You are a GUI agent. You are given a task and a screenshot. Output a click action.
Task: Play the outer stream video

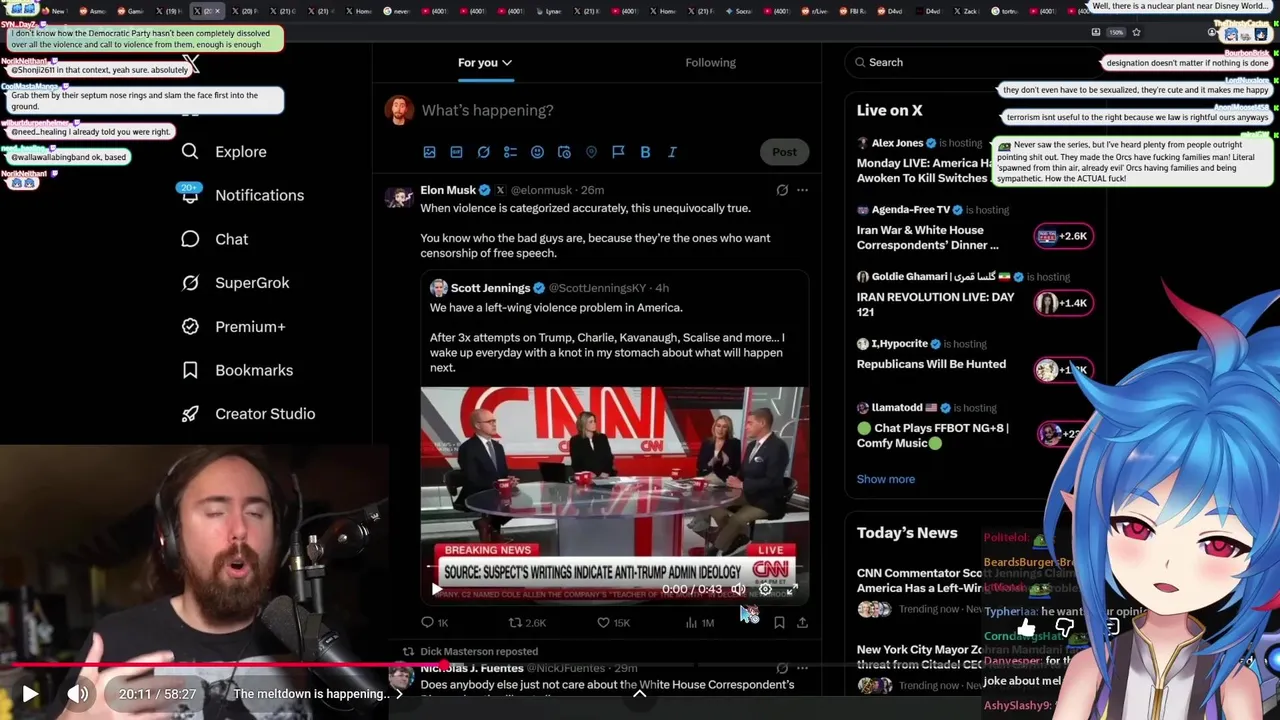click(x=30, y=693)
